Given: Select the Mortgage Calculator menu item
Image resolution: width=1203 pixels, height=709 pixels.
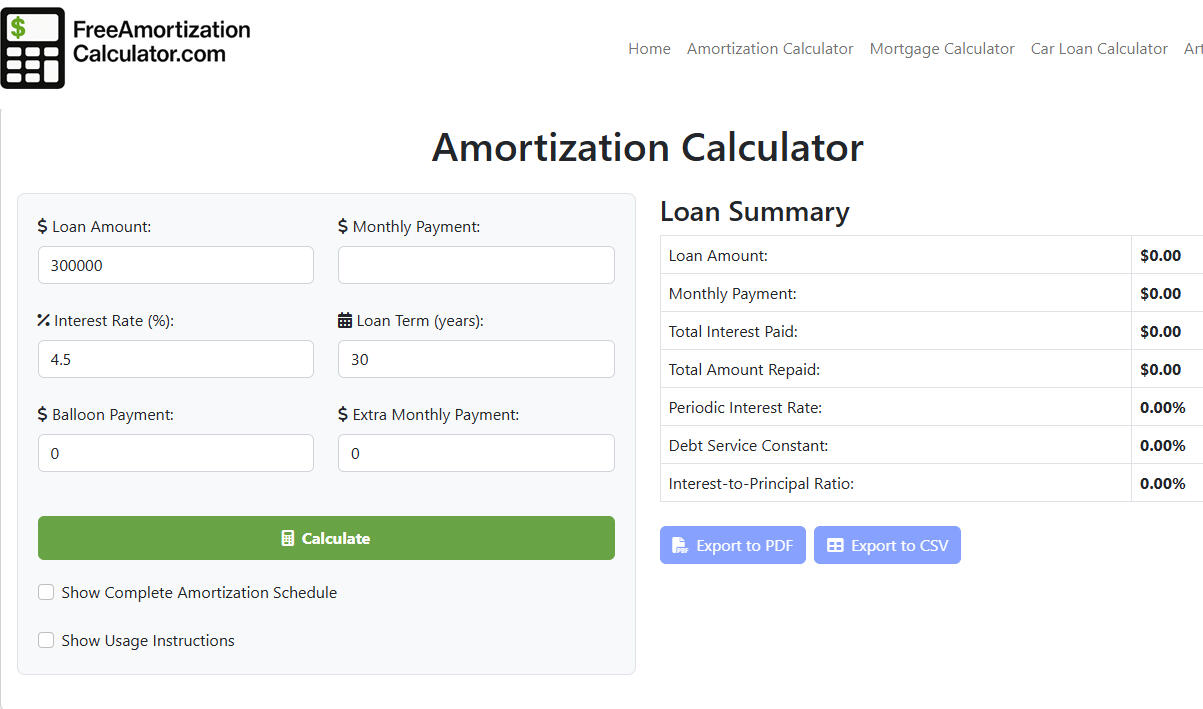Looking at the screenshot, I should point(941,48).
